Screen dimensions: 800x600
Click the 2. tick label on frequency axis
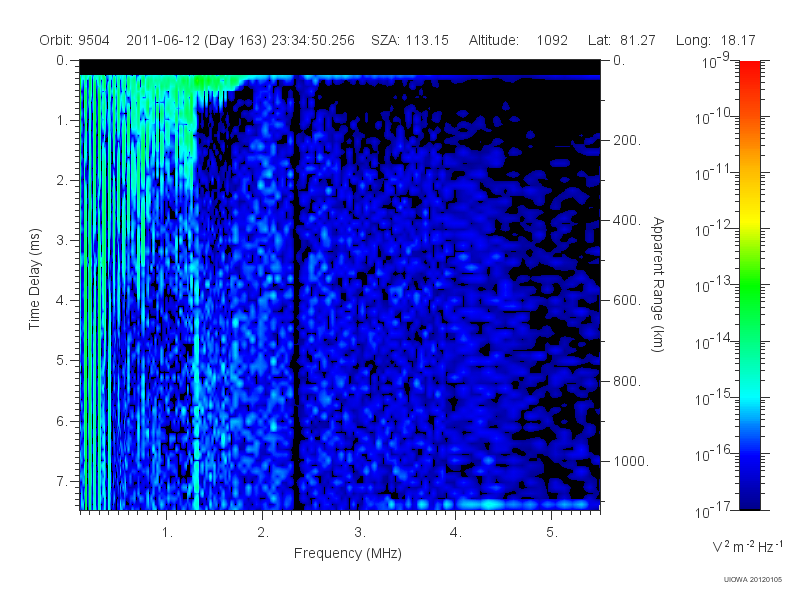click(x=263, y=533)
